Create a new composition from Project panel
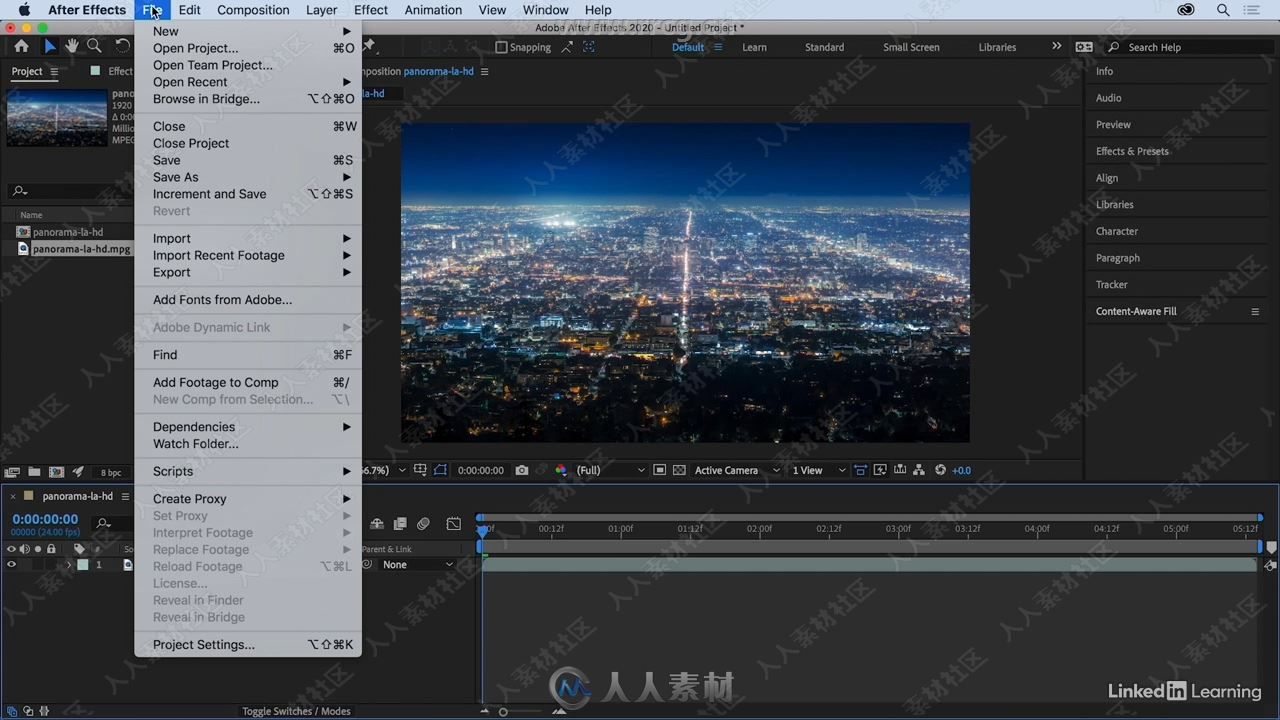1280x720 pixels. [x=56, y=472]
